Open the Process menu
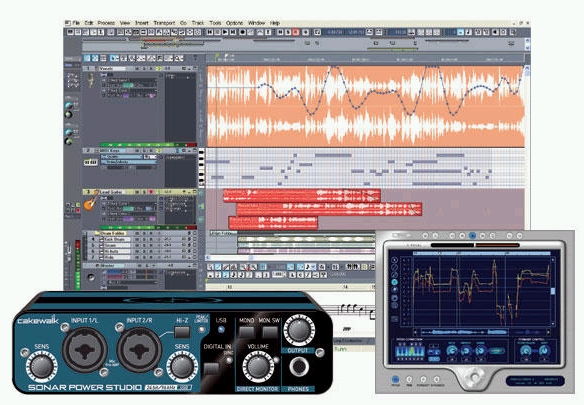This screenshot has width=584, height=405. (106, 23)
